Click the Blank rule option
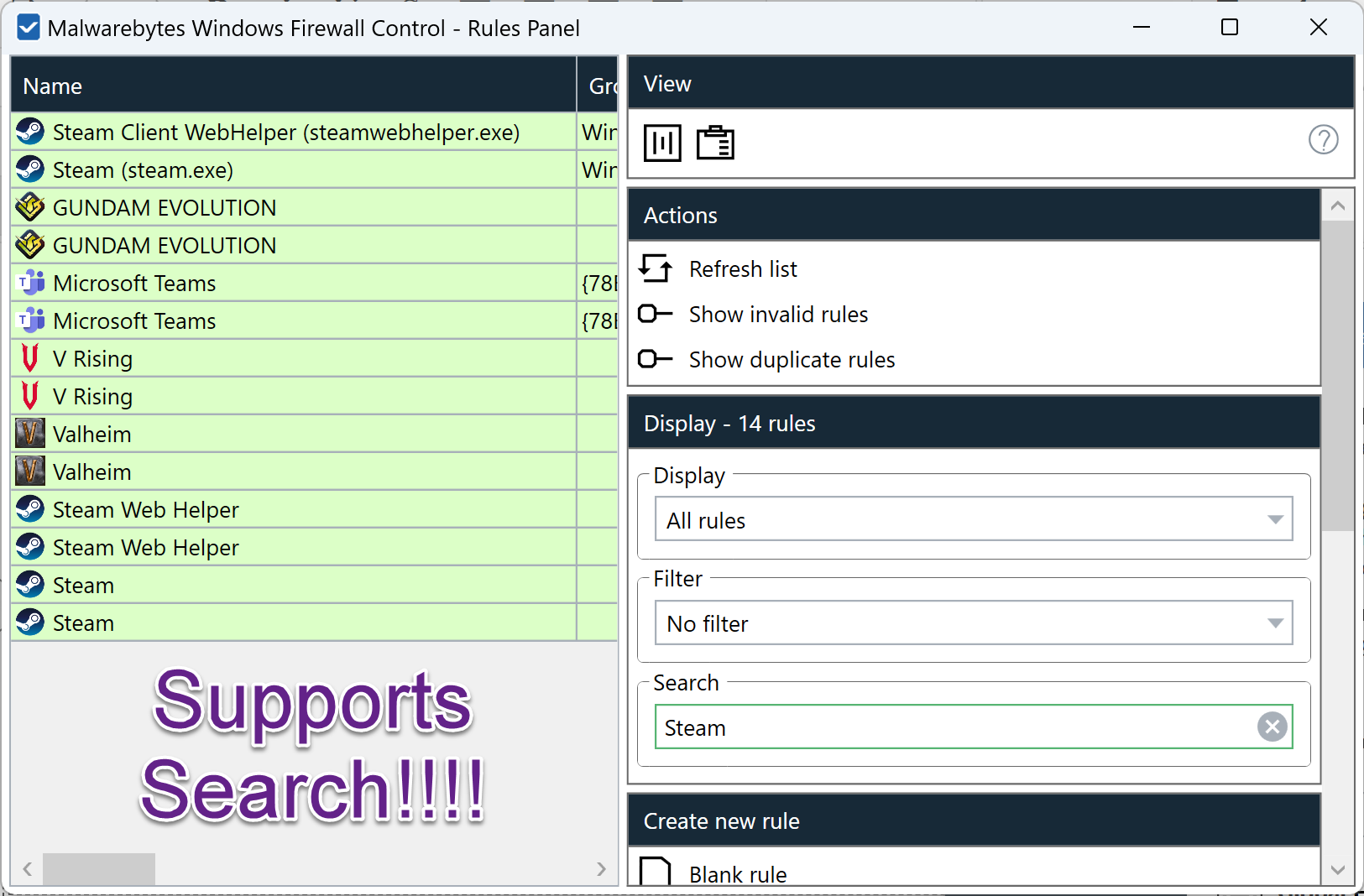This screenshot has height=896, width=1364. [738, 874]
